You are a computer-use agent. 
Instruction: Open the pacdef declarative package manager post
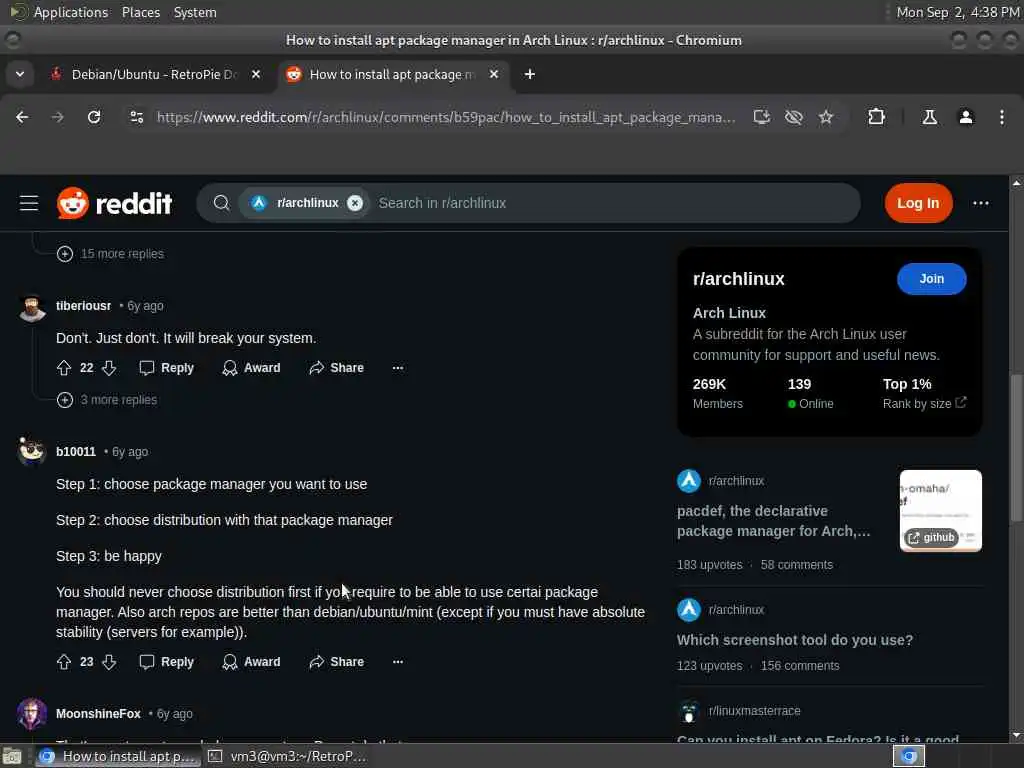[774, 520]
